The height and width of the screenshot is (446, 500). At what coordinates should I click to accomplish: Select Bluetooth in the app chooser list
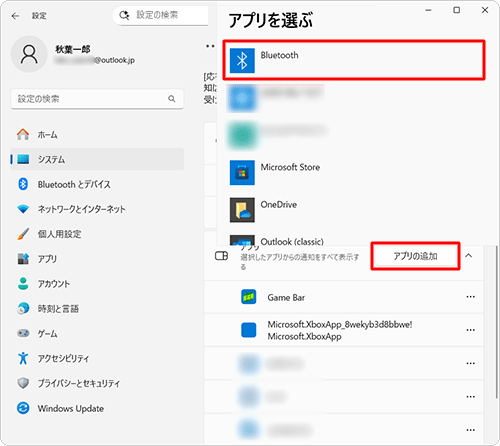(354, 60)
